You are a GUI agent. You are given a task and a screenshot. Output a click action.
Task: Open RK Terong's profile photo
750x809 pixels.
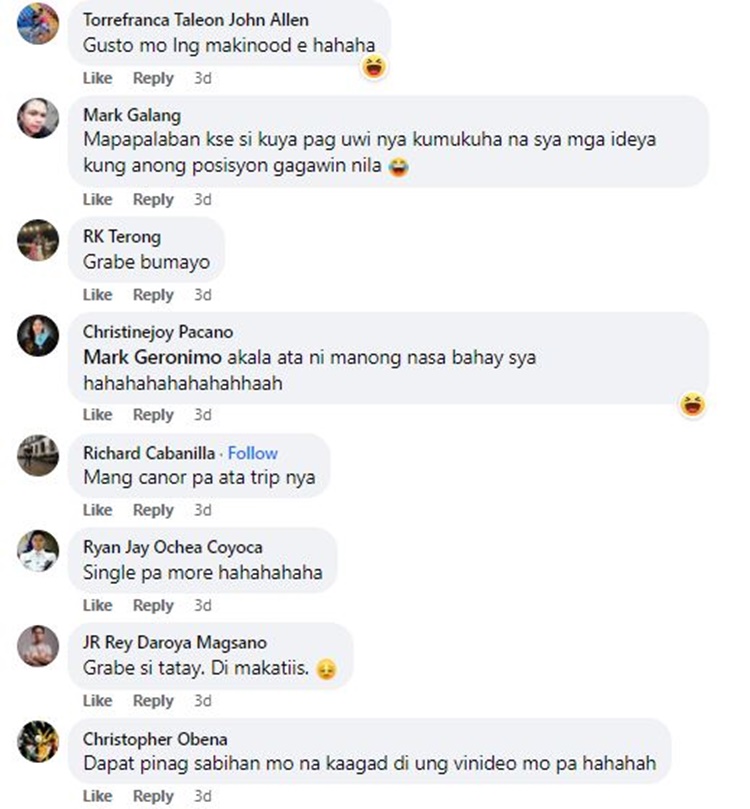pos(38,240)
